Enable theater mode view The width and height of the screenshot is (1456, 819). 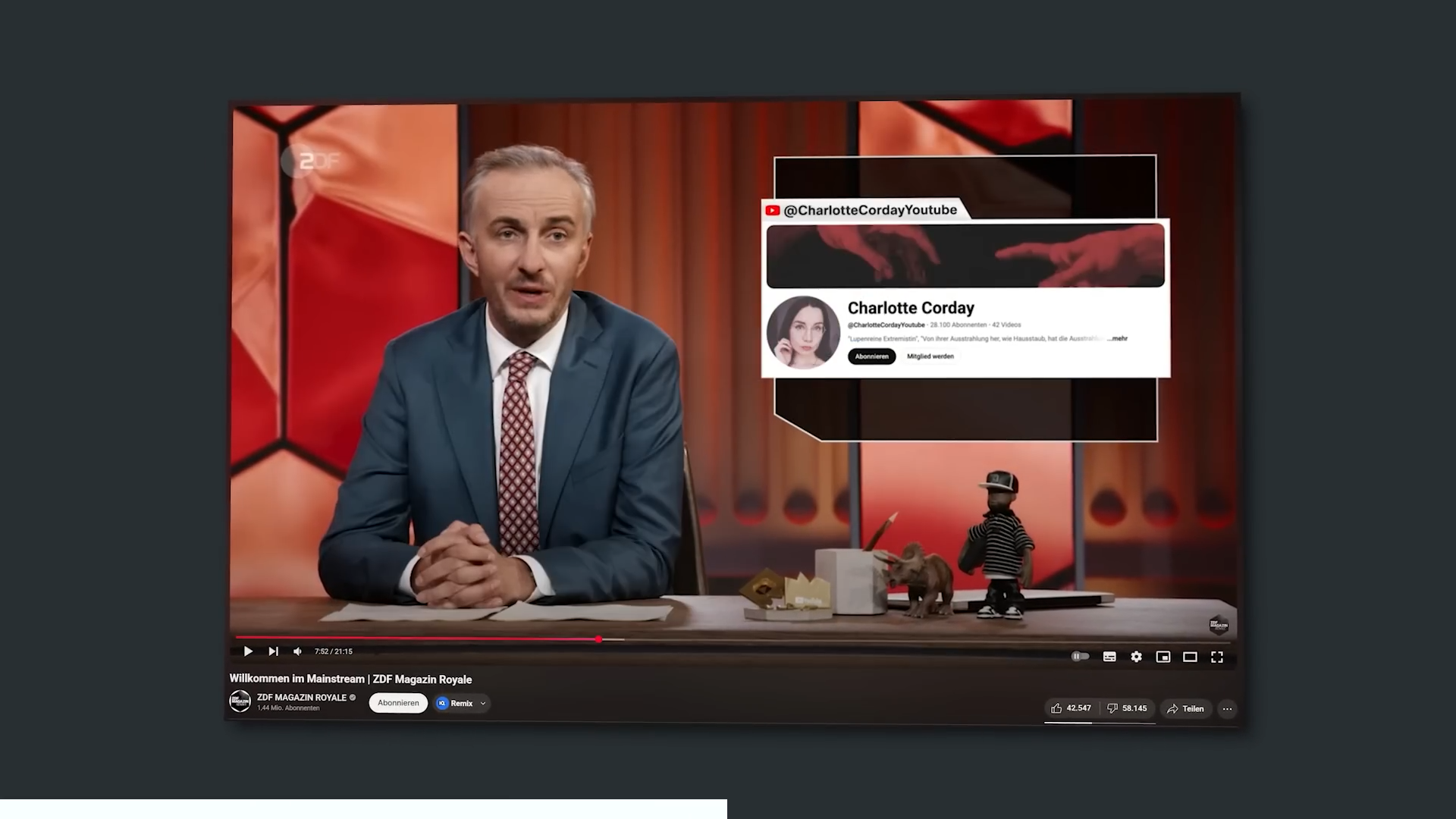coord(1190,657)
